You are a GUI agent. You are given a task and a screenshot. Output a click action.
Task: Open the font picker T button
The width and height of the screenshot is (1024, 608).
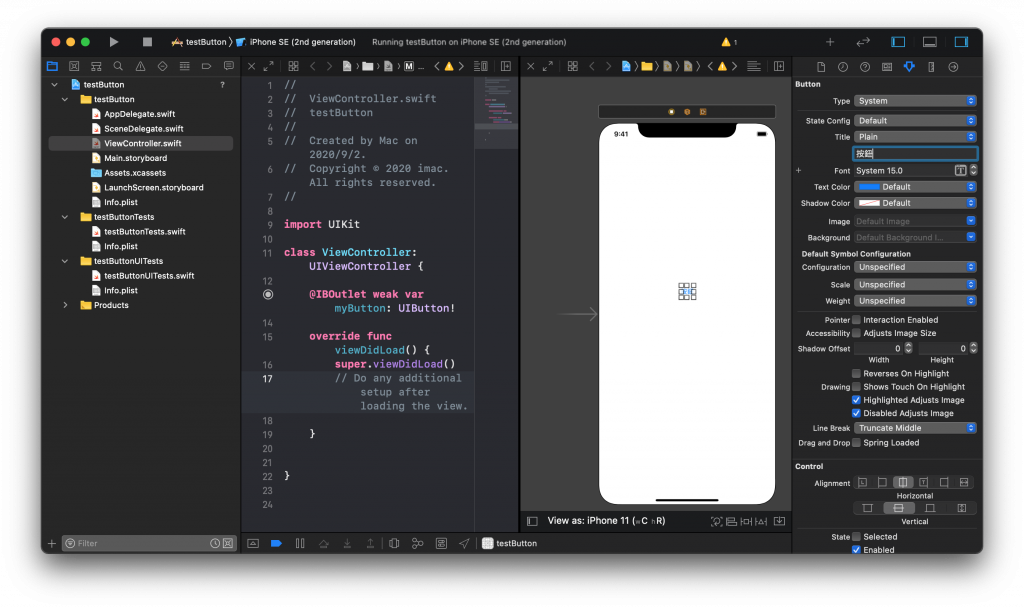(960, 170)
